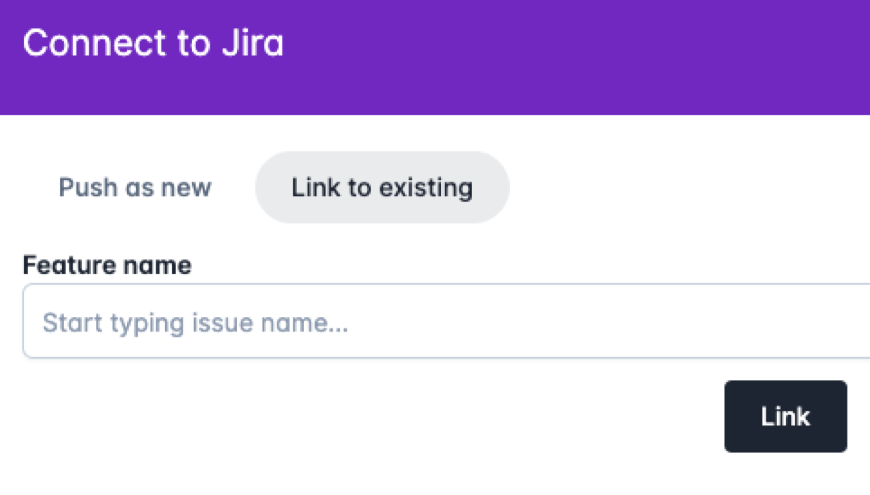Click the gray Link to existing tab pill
870x495 pixels.
tap(382, 188)
